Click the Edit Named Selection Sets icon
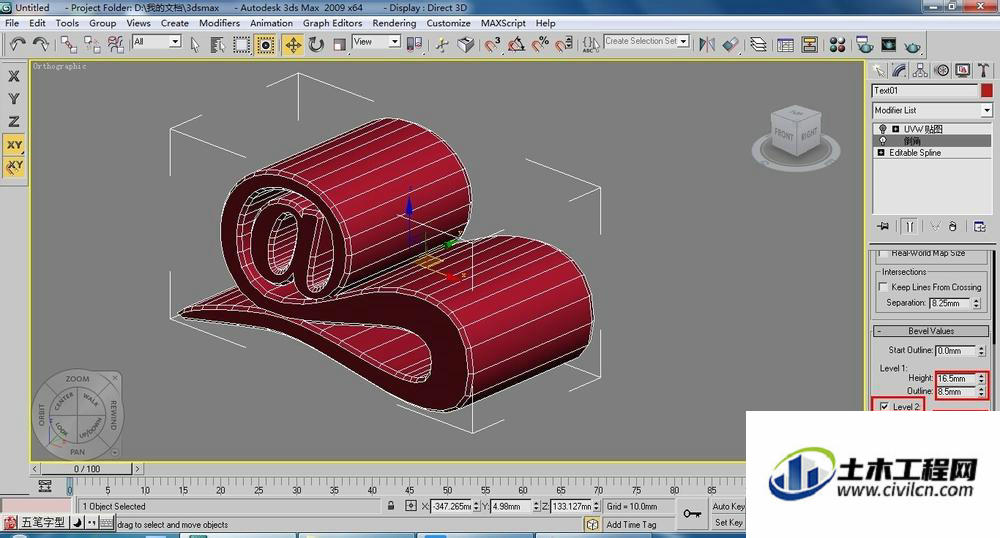This screenshot has width=1000, height=538. coord(591,44)
